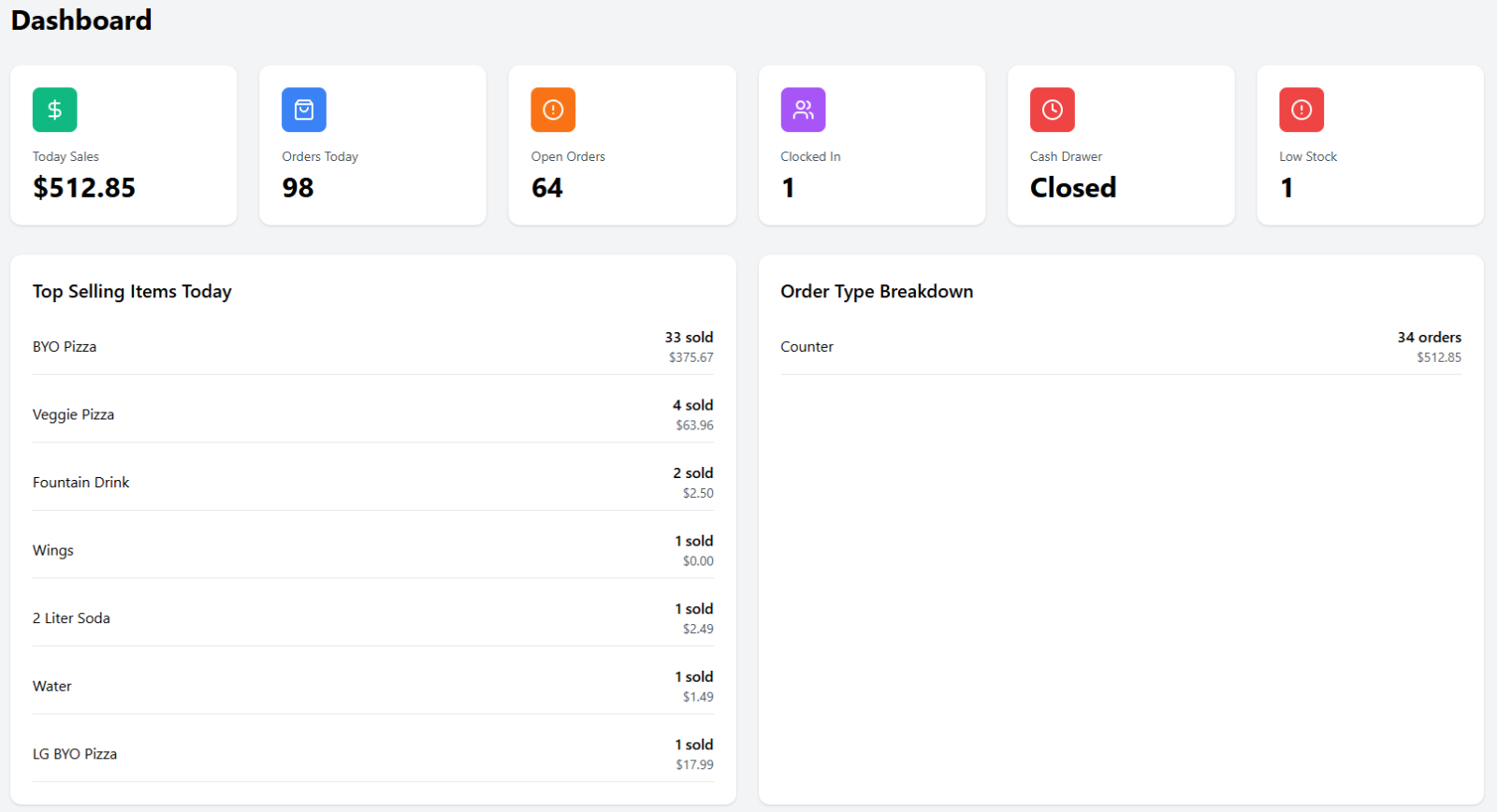Click the Top Selling Items Today heading
This screenshot has width=1497, height=812.
pyautogui.click(x=132, y=291)
